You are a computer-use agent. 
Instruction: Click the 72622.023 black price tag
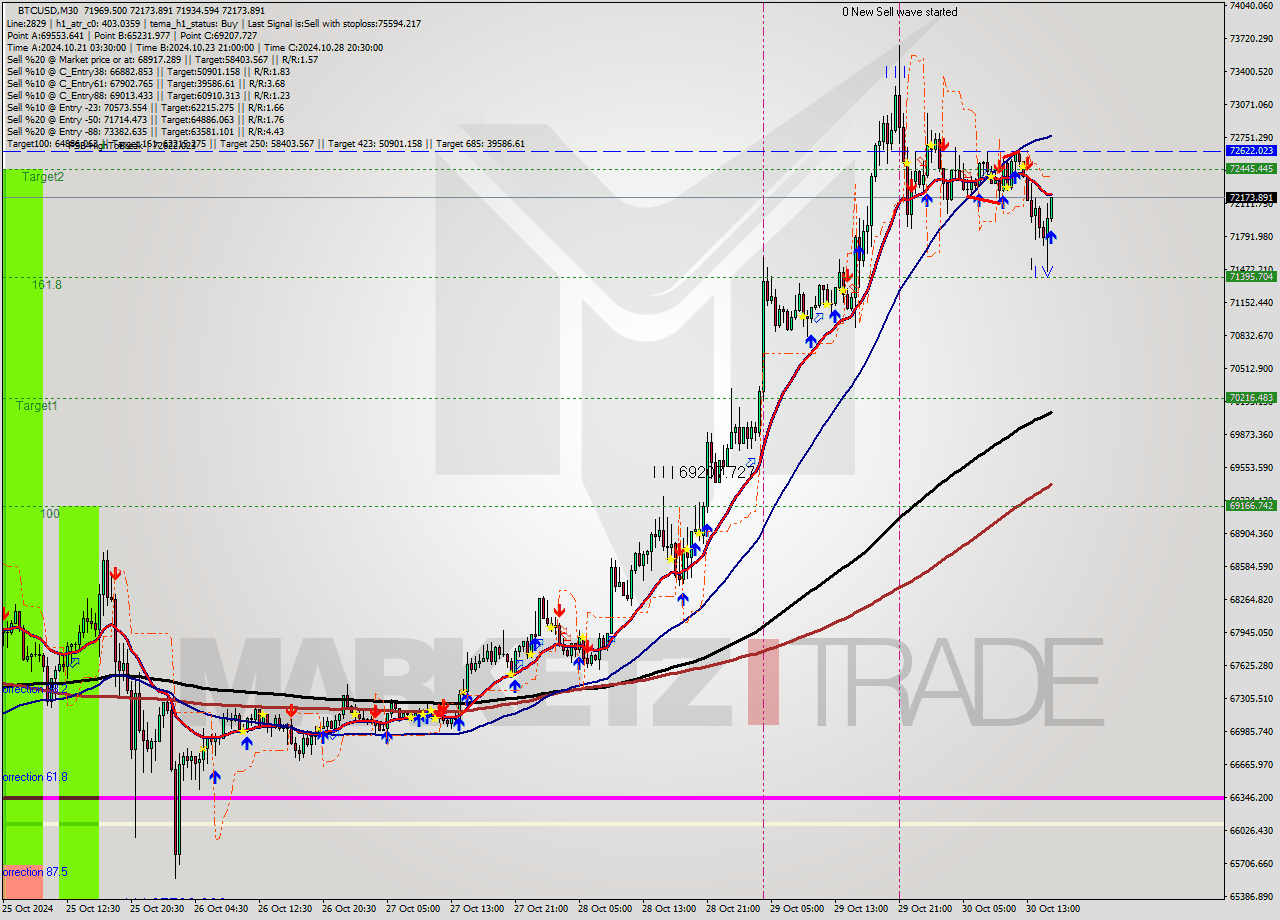[1251, 151]
